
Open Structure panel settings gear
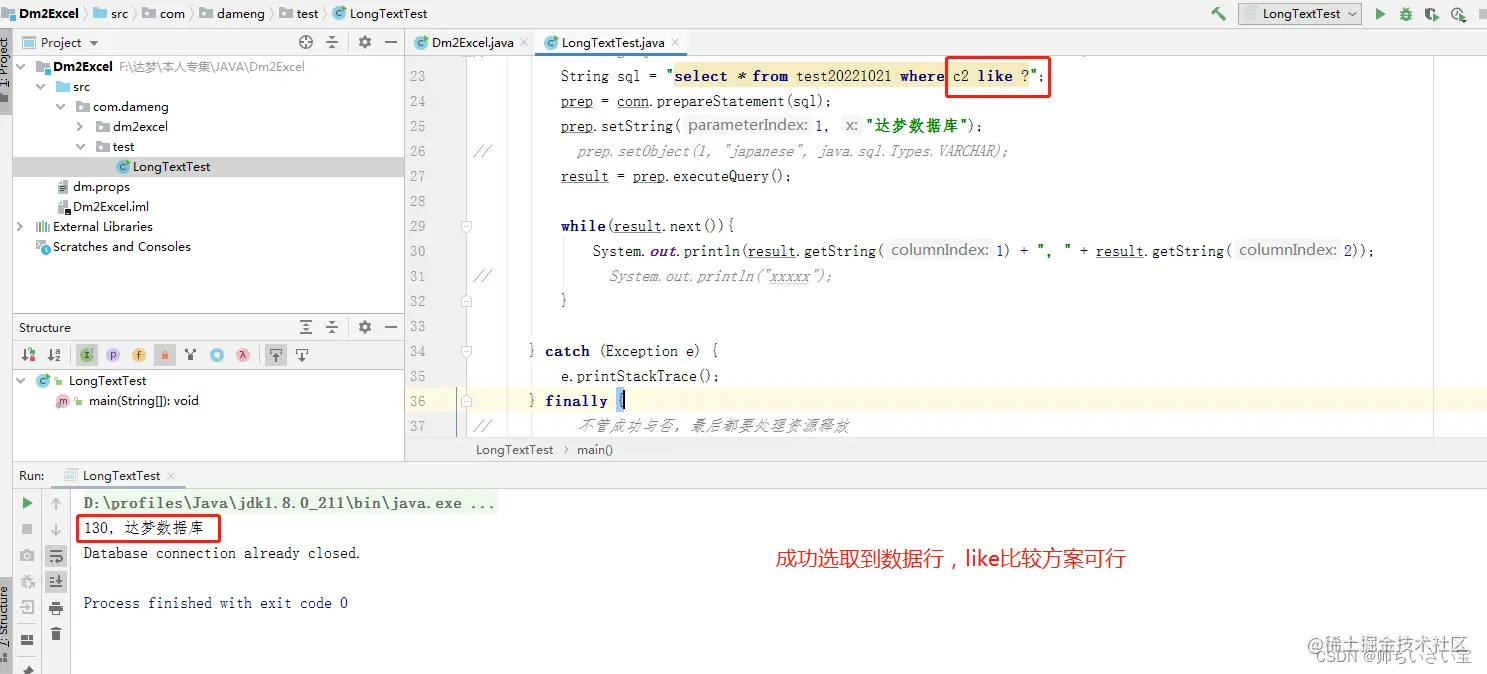coord(365,327)
